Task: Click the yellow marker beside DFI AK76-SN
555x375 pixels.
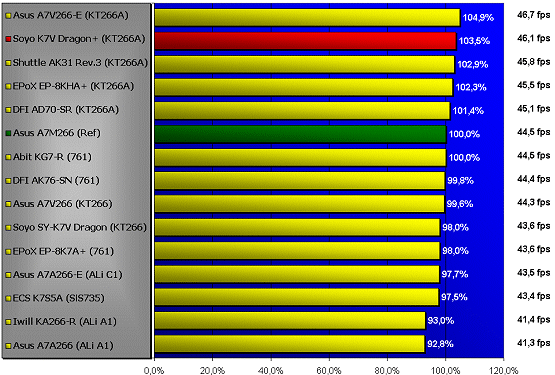Action: (x=8, y=181)
